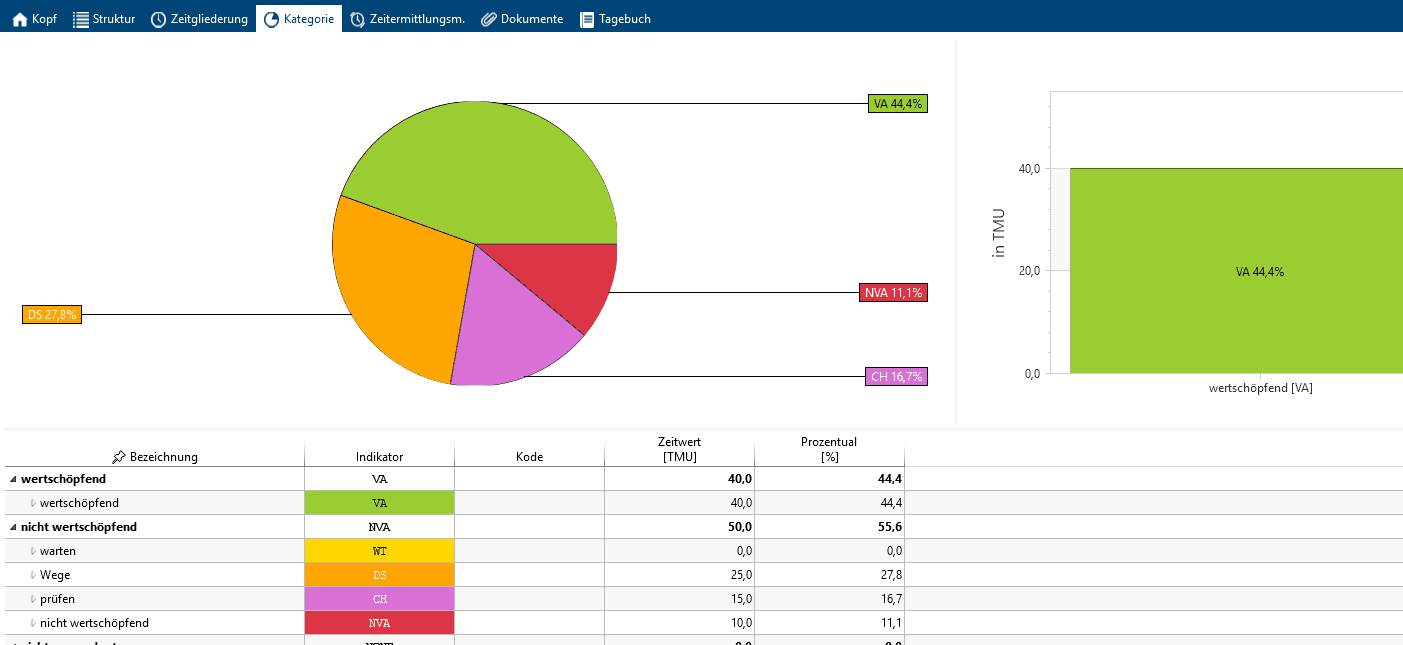Select the Kategorie tab
The width and height of the screenshot is (1403, 645).
click(299, 19)
